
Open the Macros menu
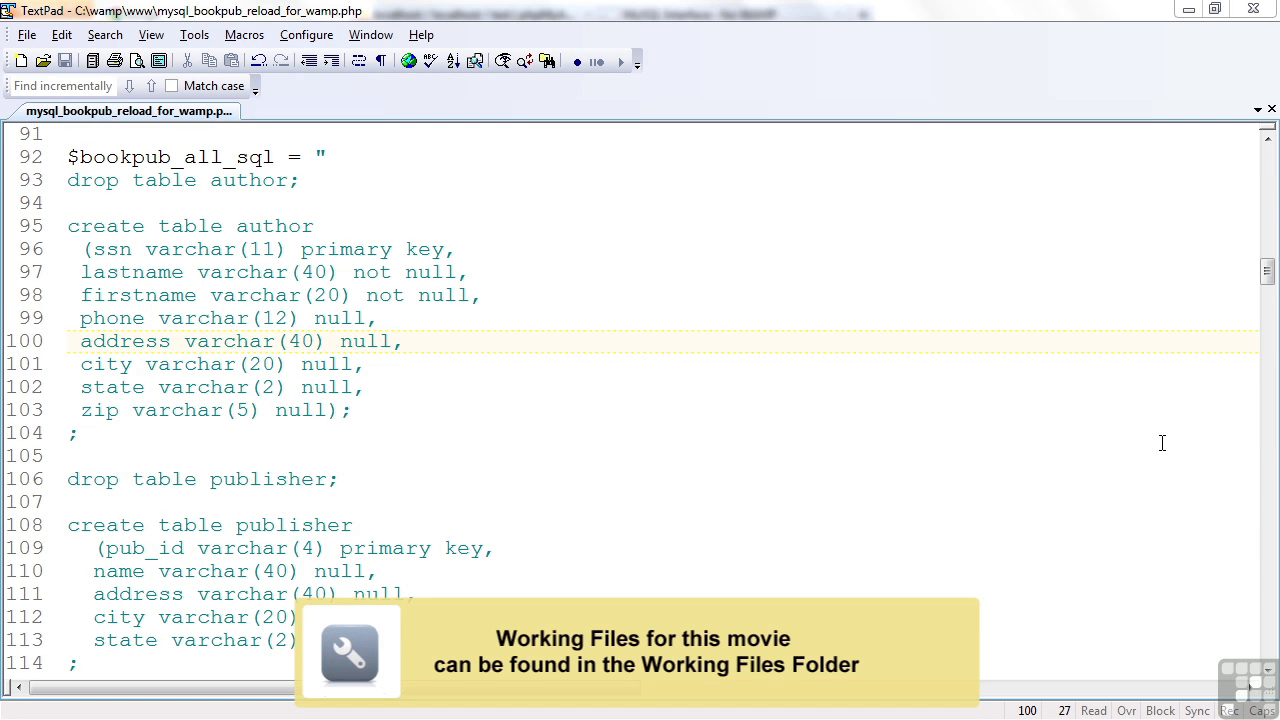pos(244,35)
